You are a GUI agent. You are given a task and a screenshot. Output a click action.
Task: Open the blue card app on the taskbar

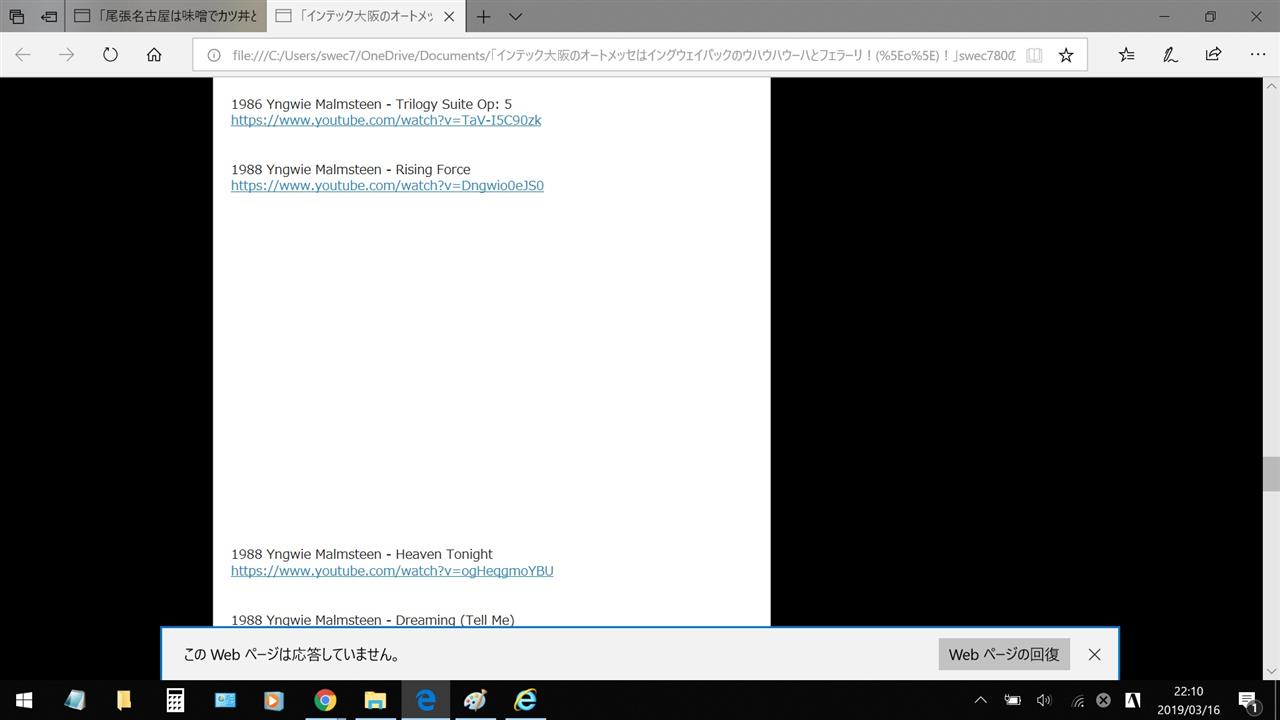click(x=225, y=700)
